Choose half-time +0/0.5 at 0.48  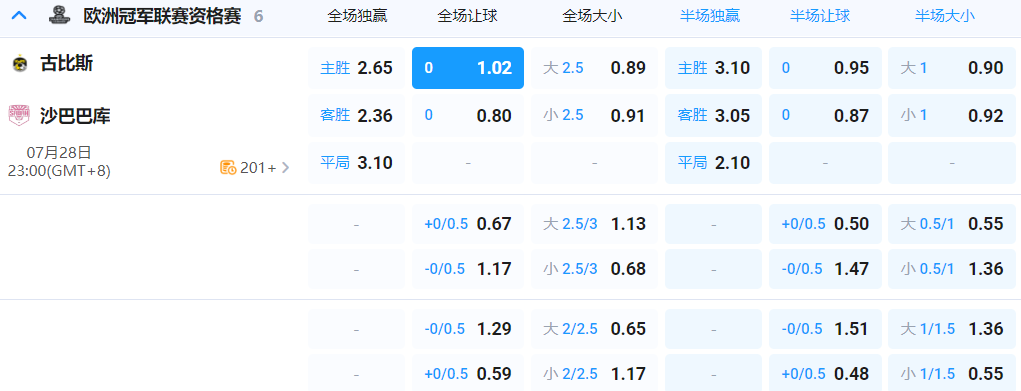pos(825,373)
